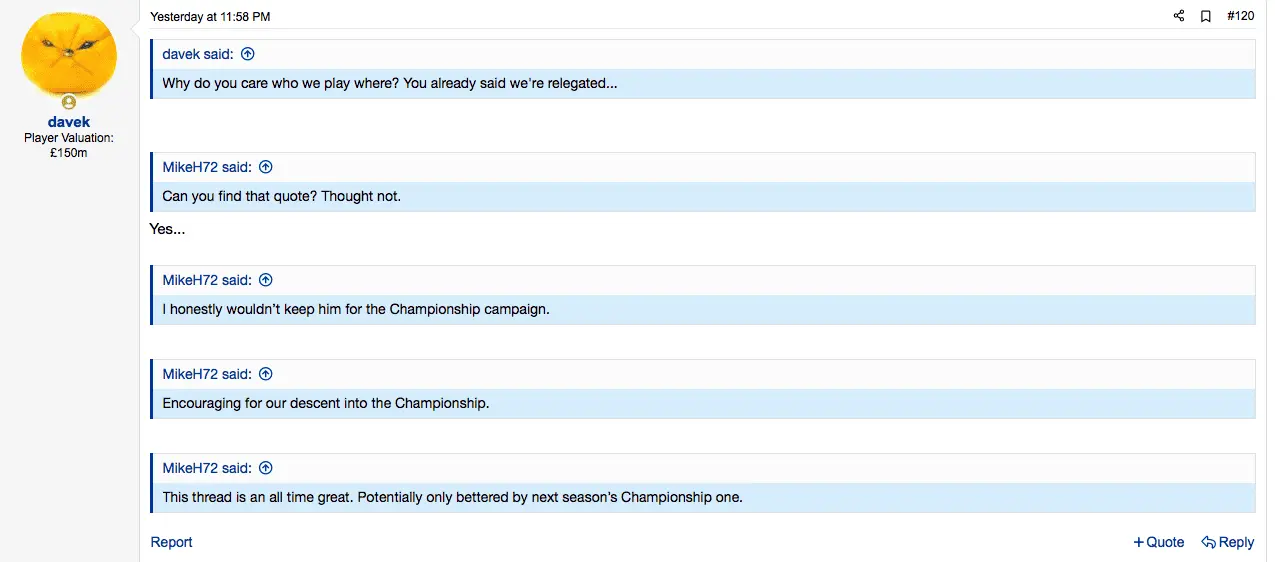Click arrow beside 'This thread is an all time great' quote
The width and height of the screenshot is (1275, 562).
point(266,469)
